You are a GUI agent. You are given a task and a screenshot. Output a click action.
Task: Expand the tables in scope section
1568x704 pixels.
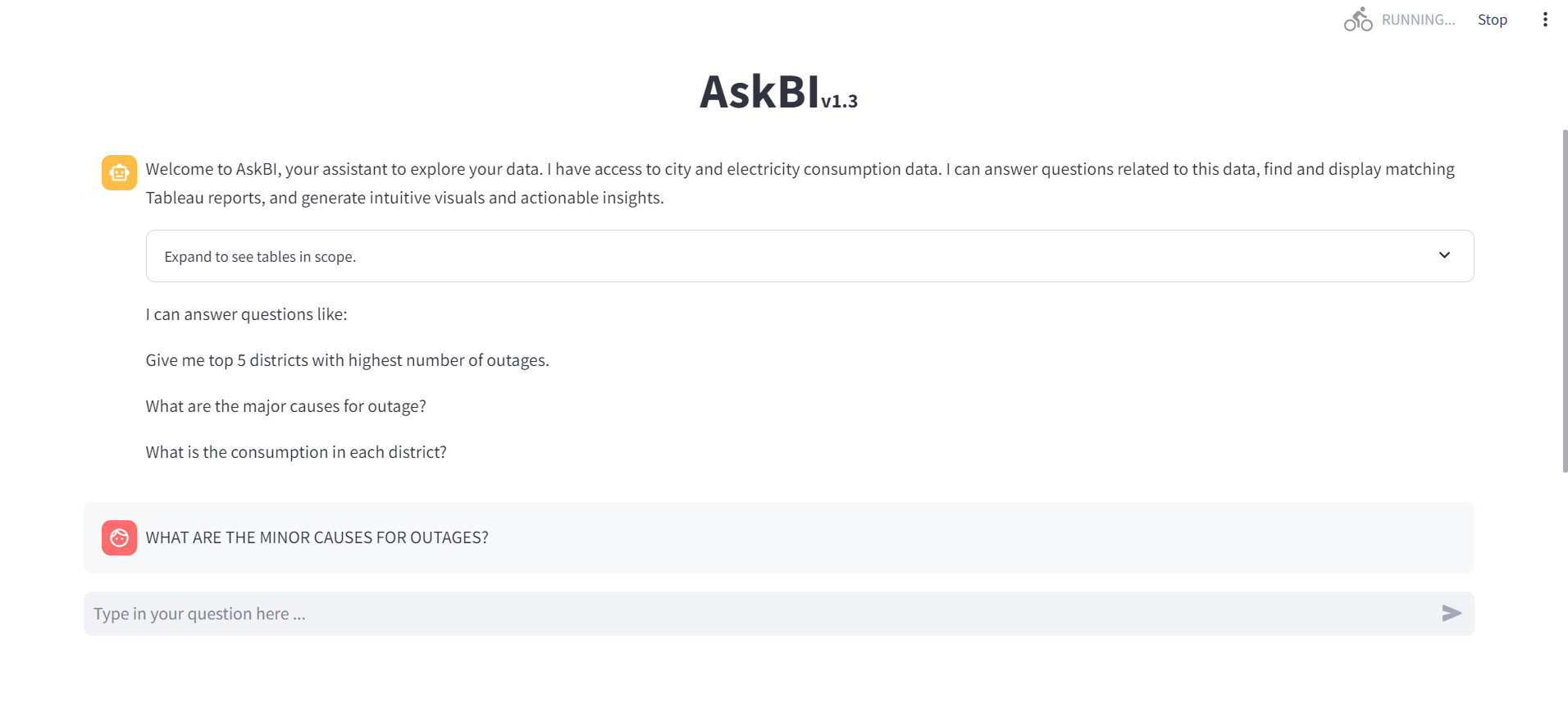(x=260, y=257)
